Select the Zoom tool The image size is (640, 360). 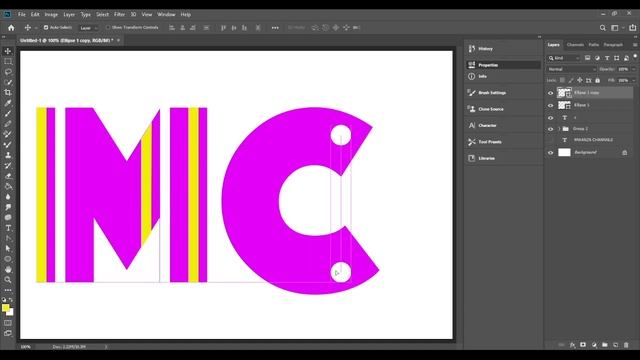(x=8, y=280)
